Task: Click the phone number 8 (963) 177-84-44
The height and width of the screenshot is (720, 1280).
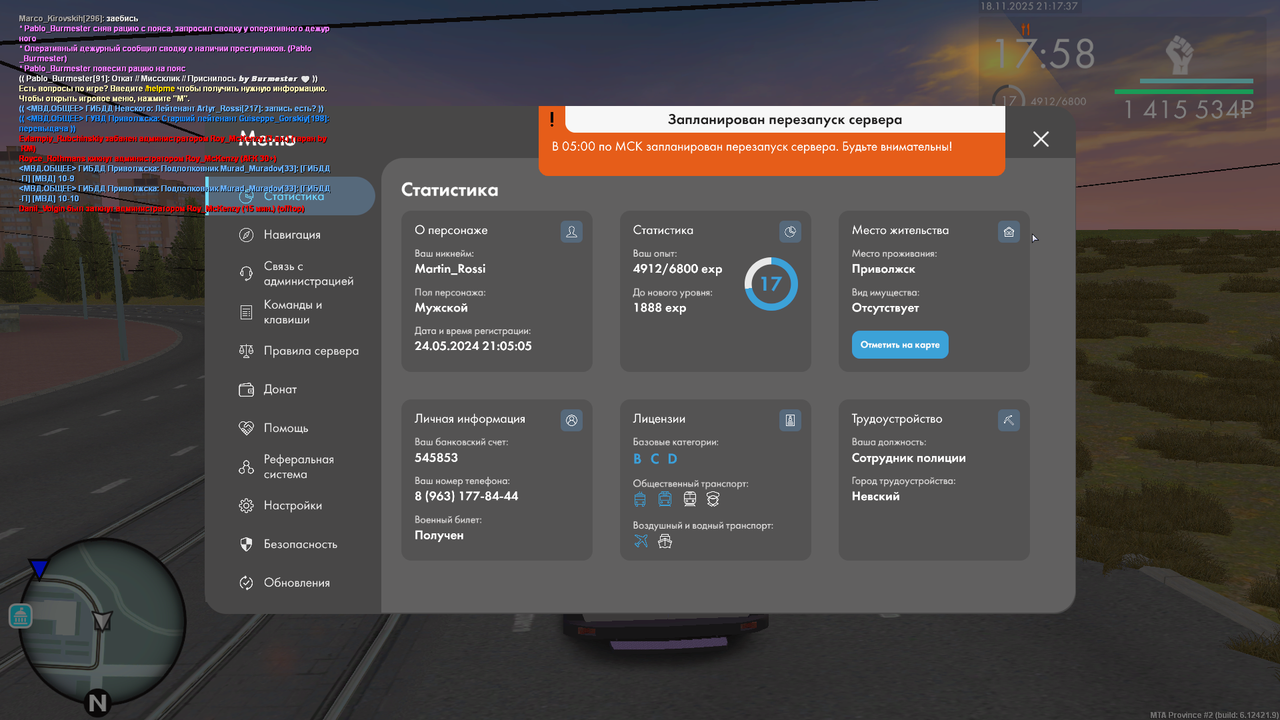Action: (x=466, y=496)
